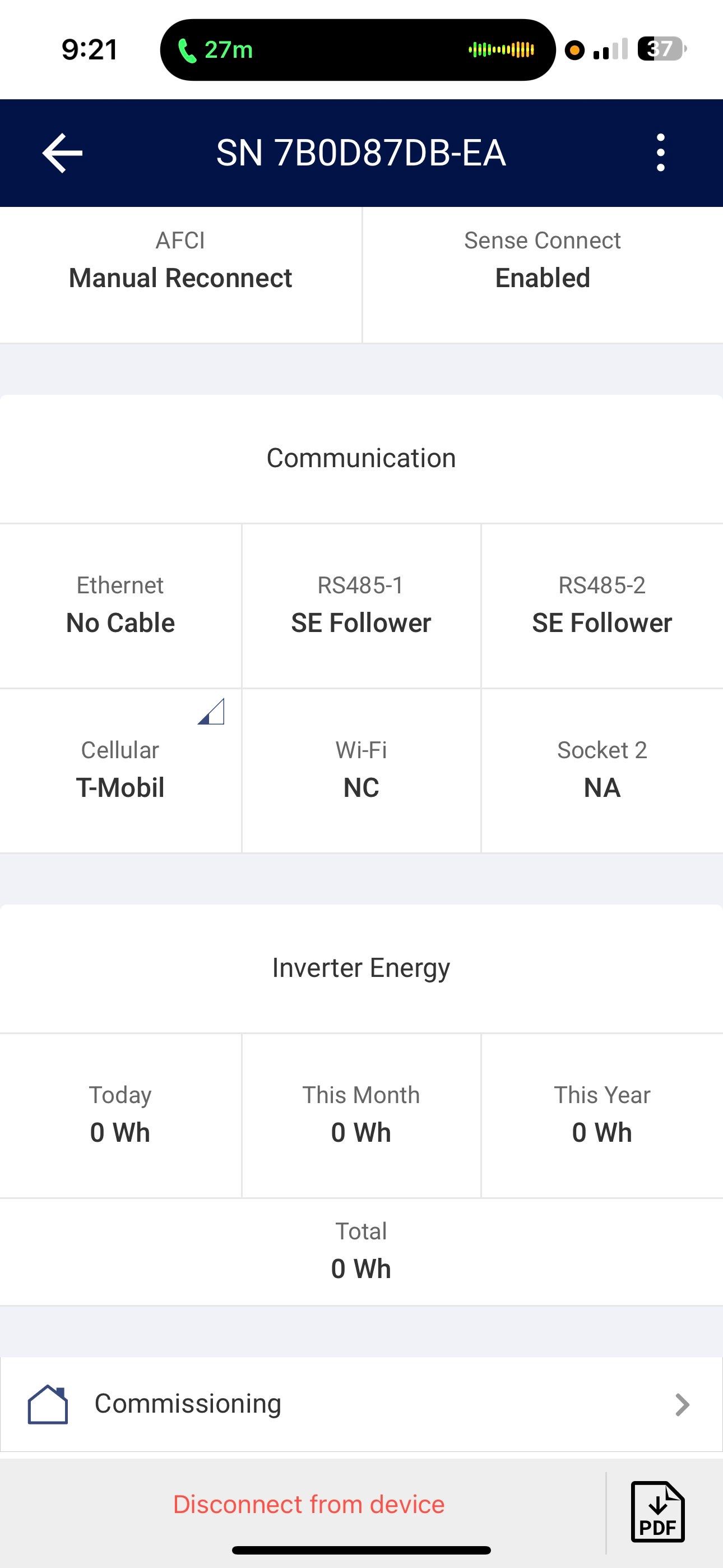Tap the back arrow icon
Screen dimensions: 723x1568
(x=63, y=154)
